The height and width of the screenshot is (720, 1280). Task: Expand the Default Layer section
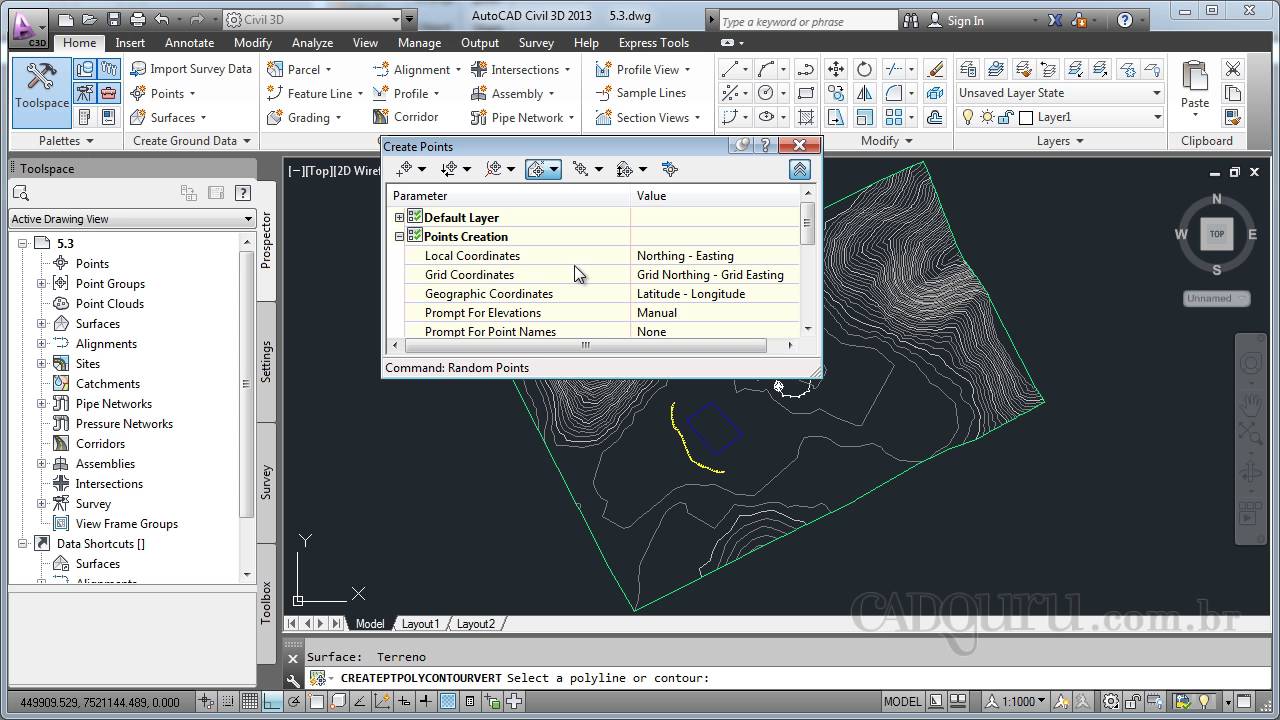399,218
